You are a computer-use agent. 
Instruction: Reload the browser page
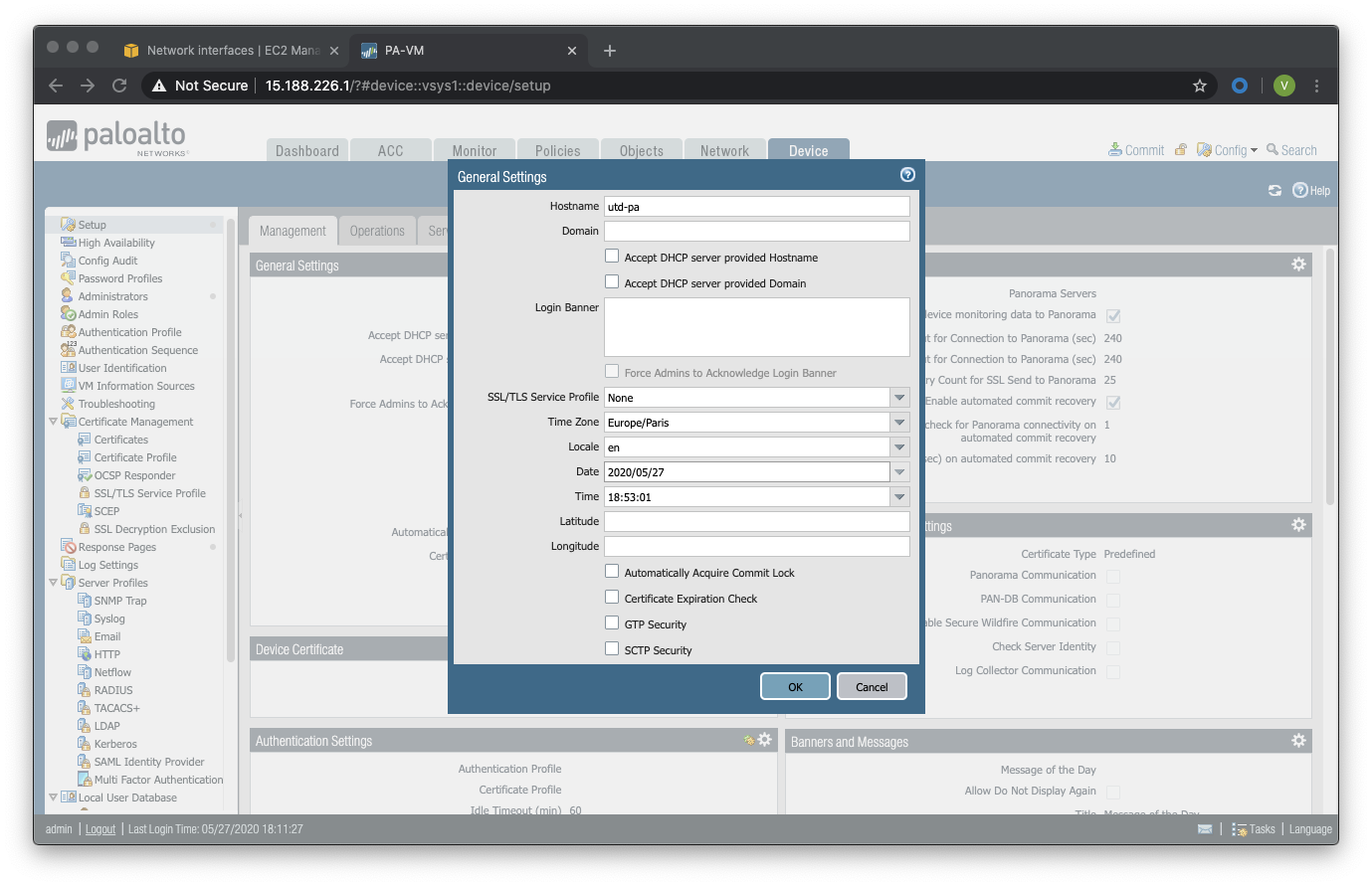click(119, 86)
